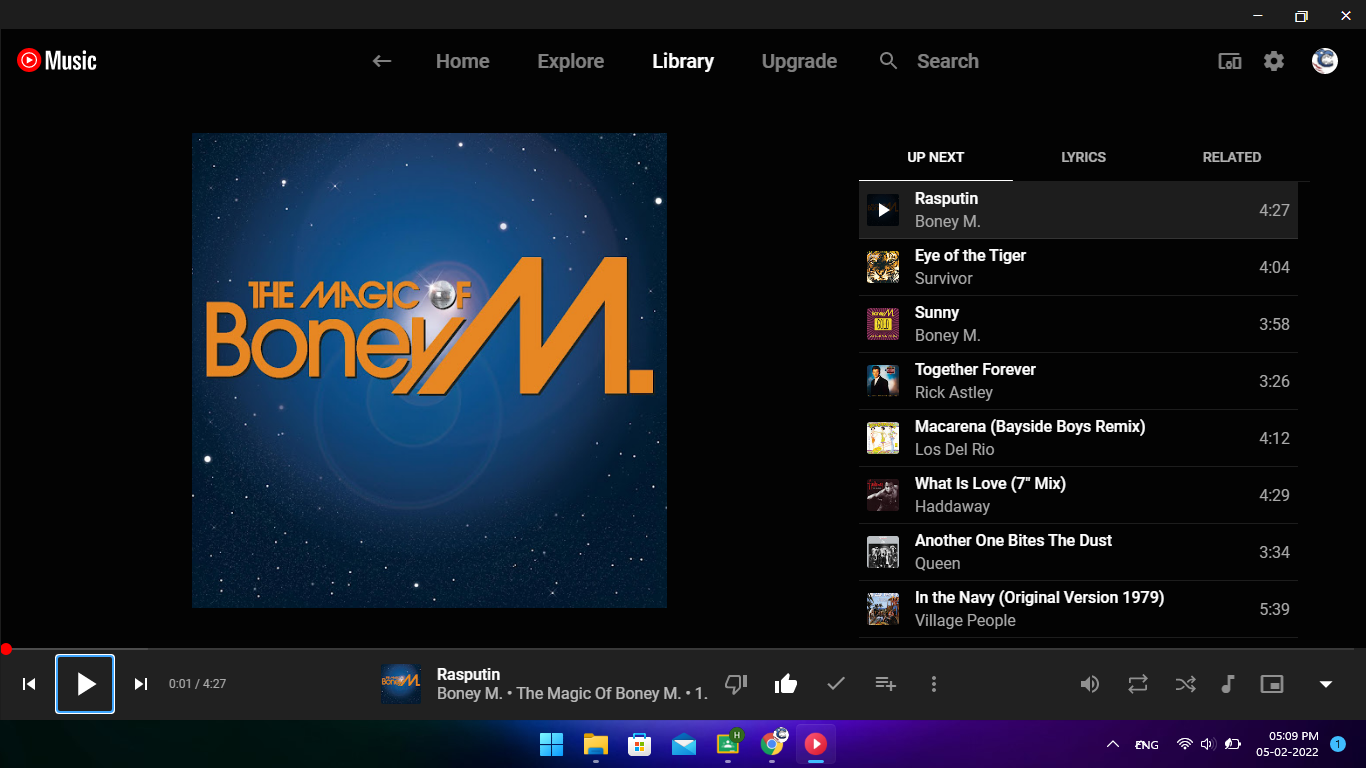Open the miniplayer
Image resolution: width=1366 pixels, height=768 pixels.
(1272, 684)
